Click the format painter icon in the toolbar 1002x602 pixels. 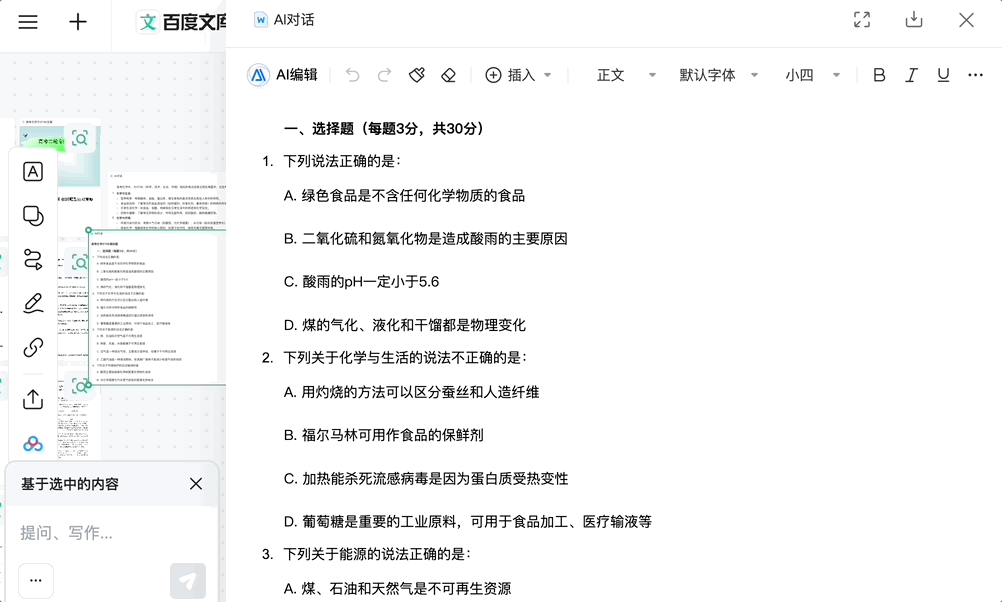coord(416,73)
